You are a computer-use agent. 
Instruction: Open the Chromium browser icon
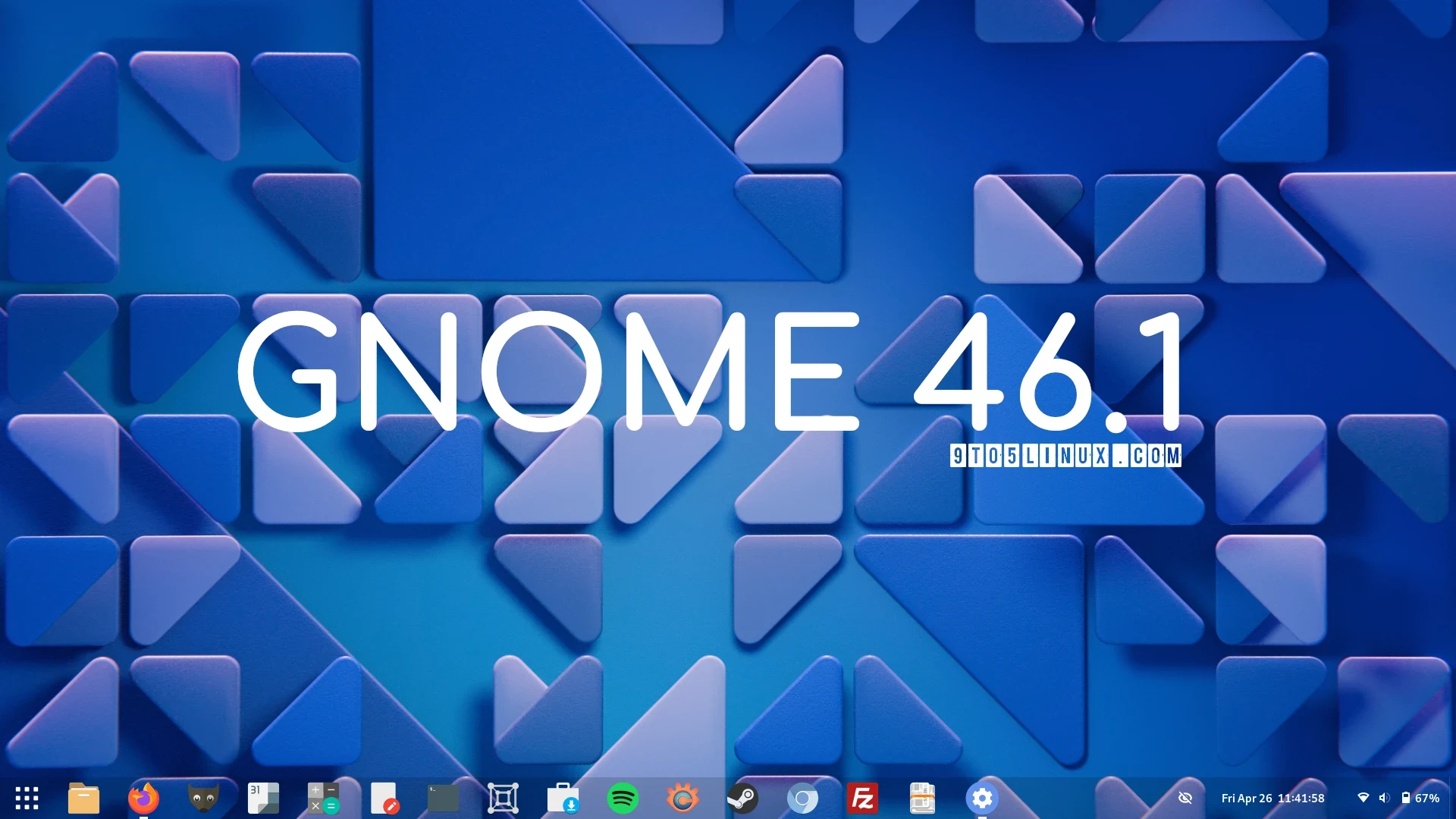click(802, 798)
